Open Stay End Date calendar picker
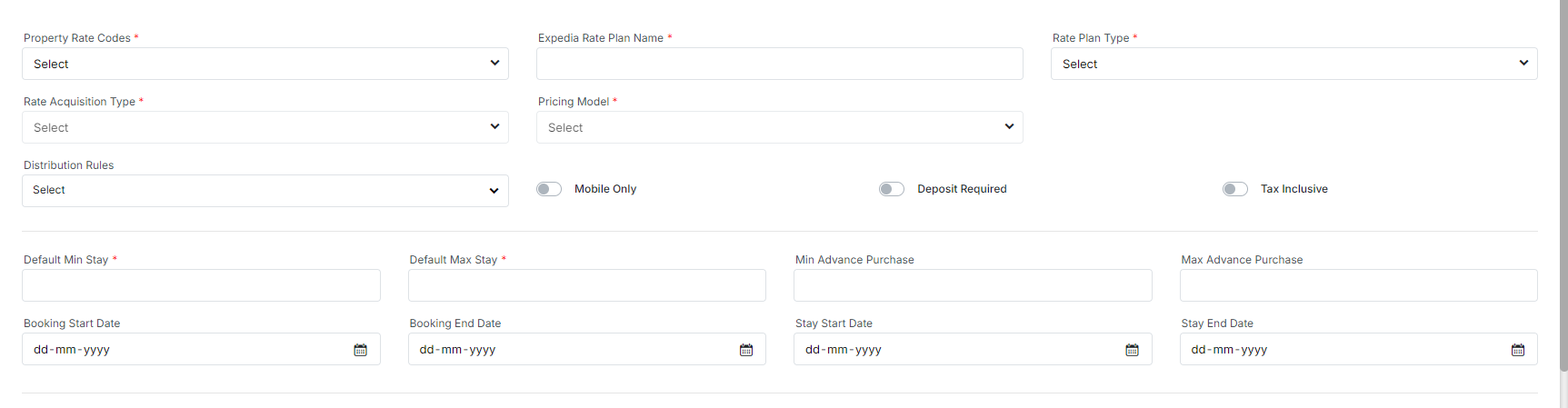This screenshot has width=1568, height=408. [x=1518, y=350]
